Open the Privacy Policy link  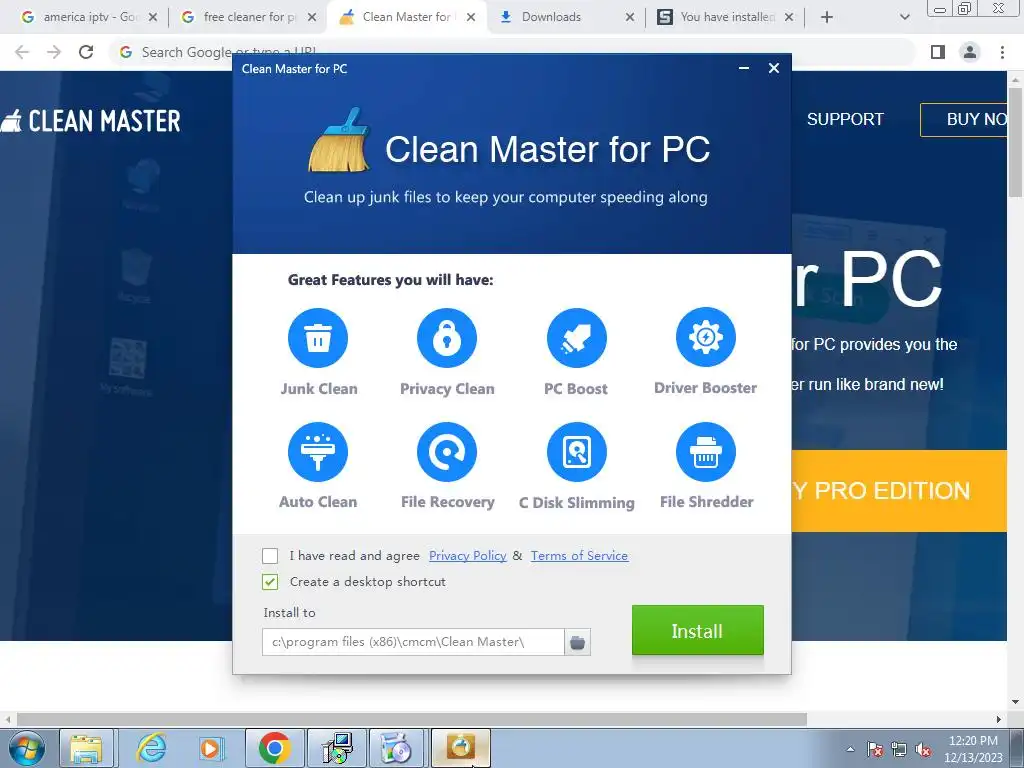(x=468, y=556)
